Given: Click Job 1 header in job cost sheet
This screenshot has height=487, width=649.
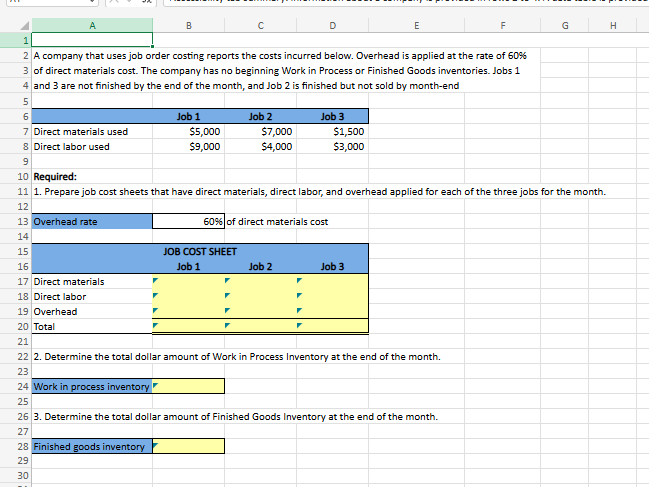Looking at the screenshot, I should [189, 266].
